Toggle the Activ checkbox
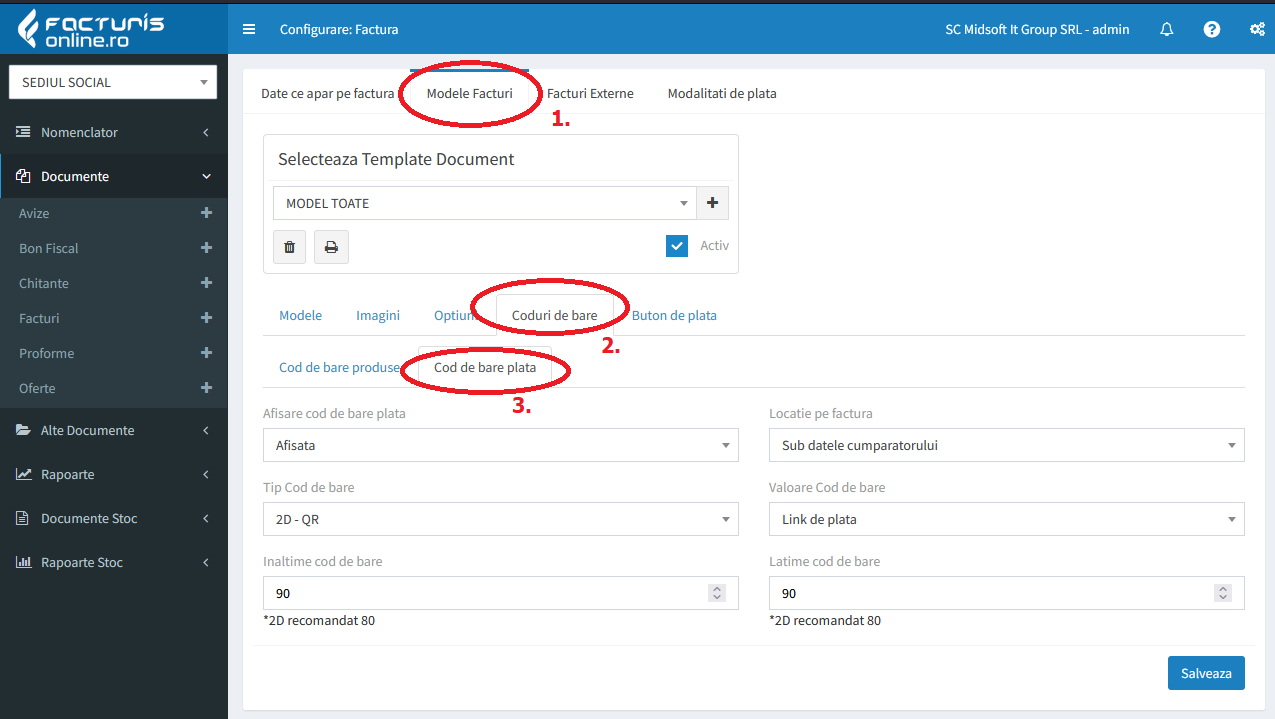This screenshot has width=1275, height=719. (677, 246)
